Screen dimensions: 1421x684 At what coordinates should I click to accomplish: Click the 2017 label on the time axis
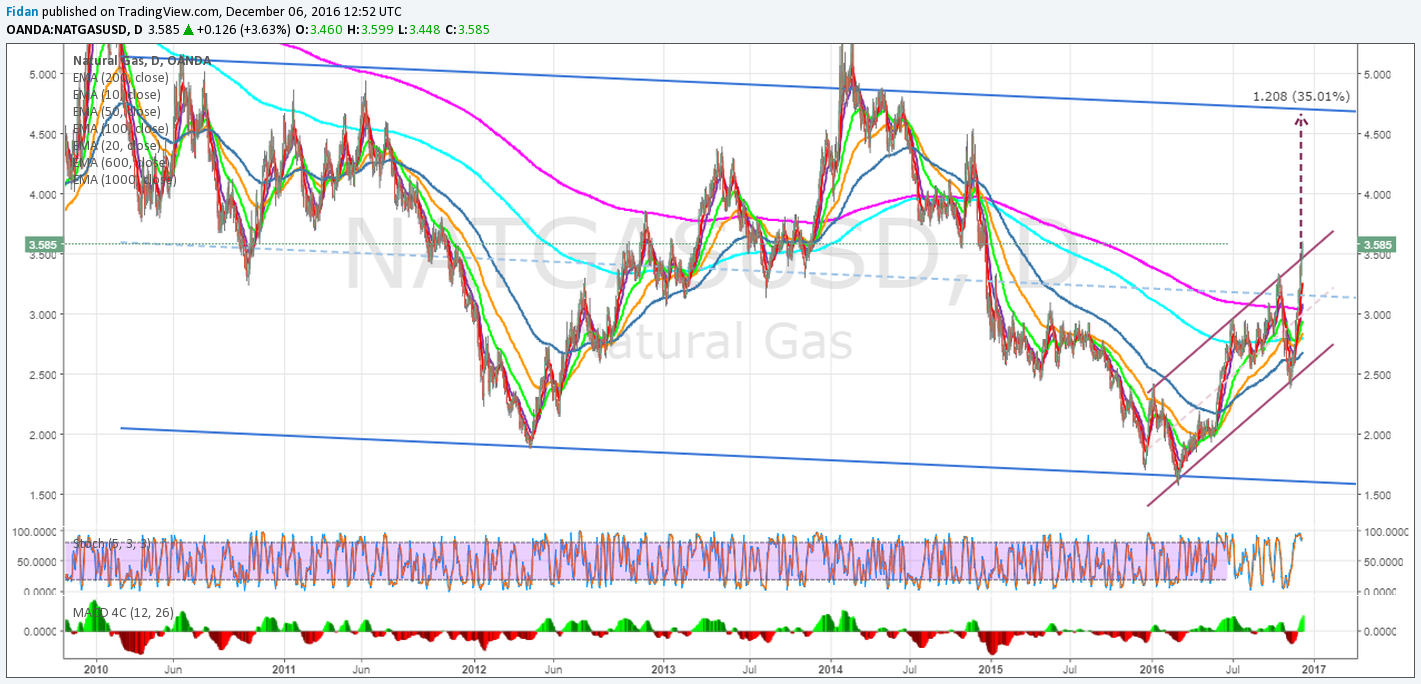[x=1313, y=668]
